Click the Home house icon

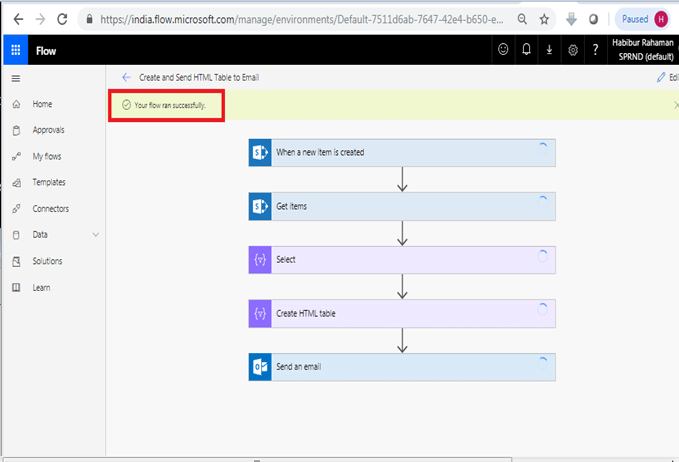pyautogui.click(x=16, y=104)
